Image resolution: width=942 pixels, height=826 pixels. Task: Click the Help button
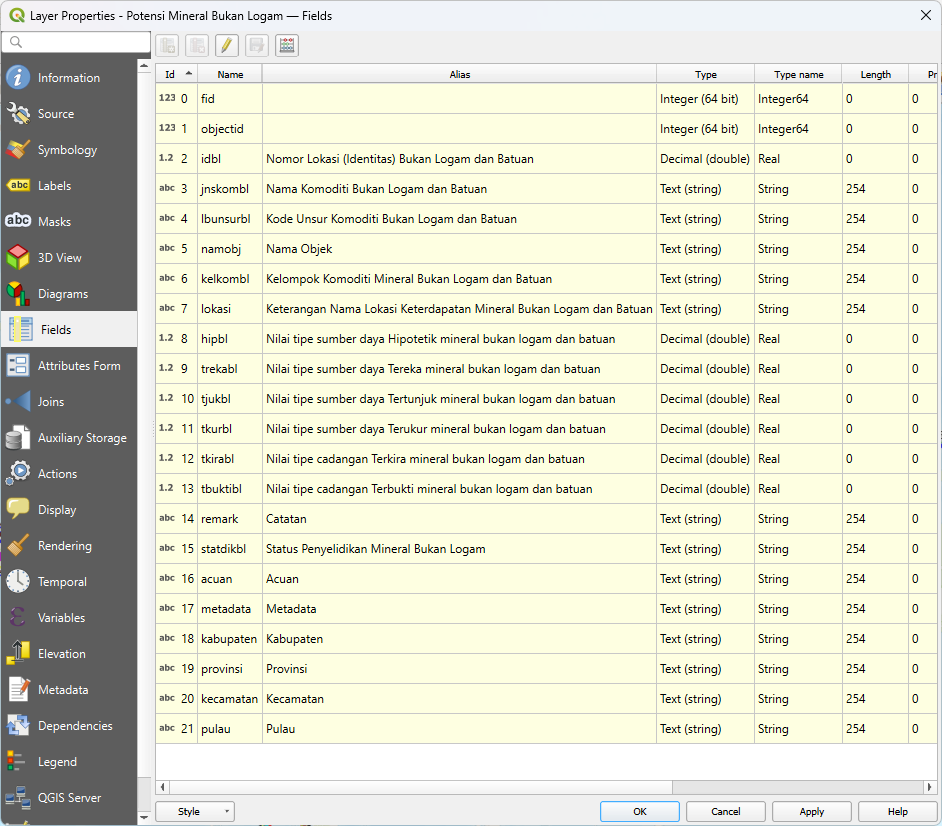point(897,812)
